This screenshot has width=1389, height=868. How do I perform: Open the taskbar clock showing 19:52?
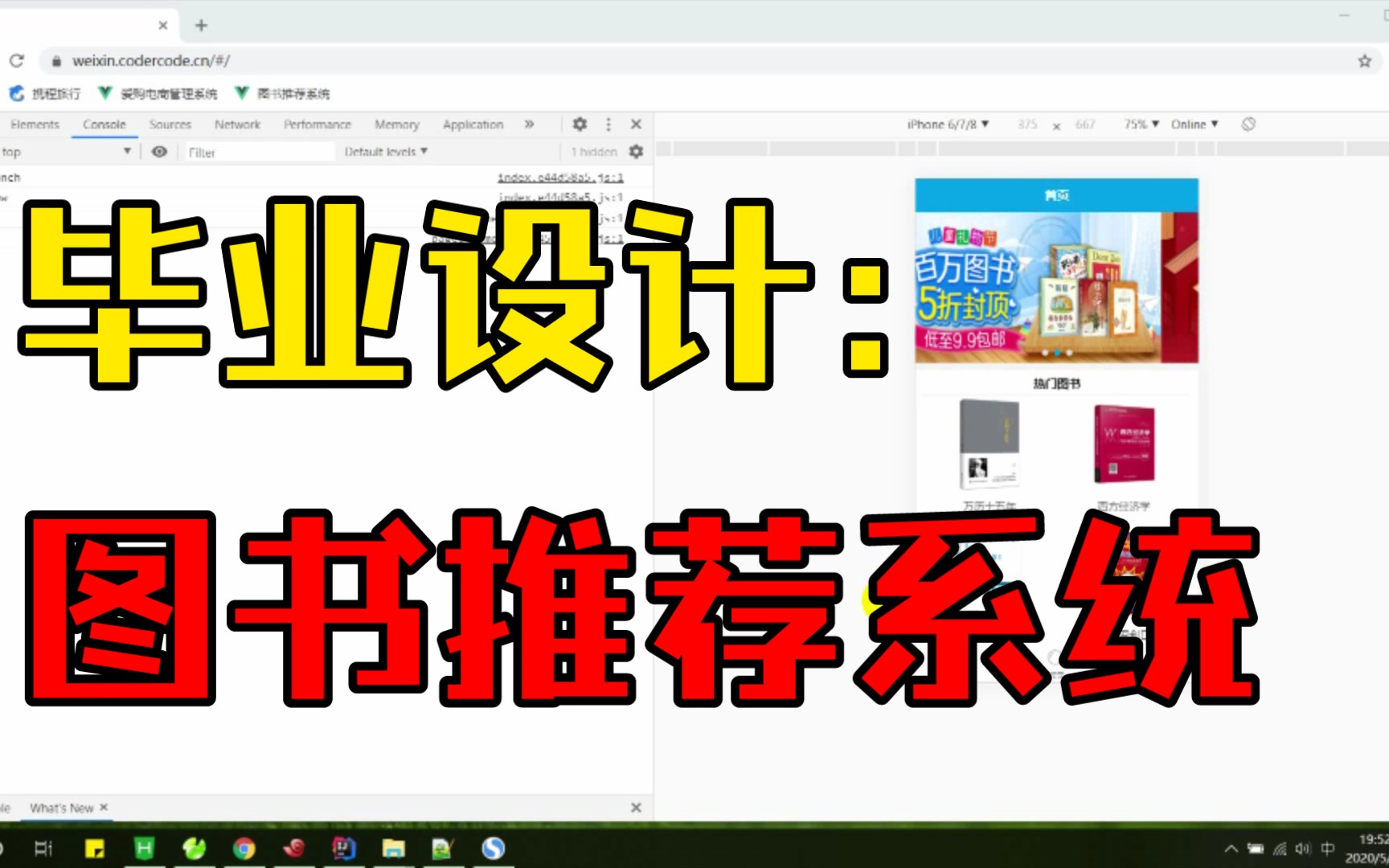1367,849
